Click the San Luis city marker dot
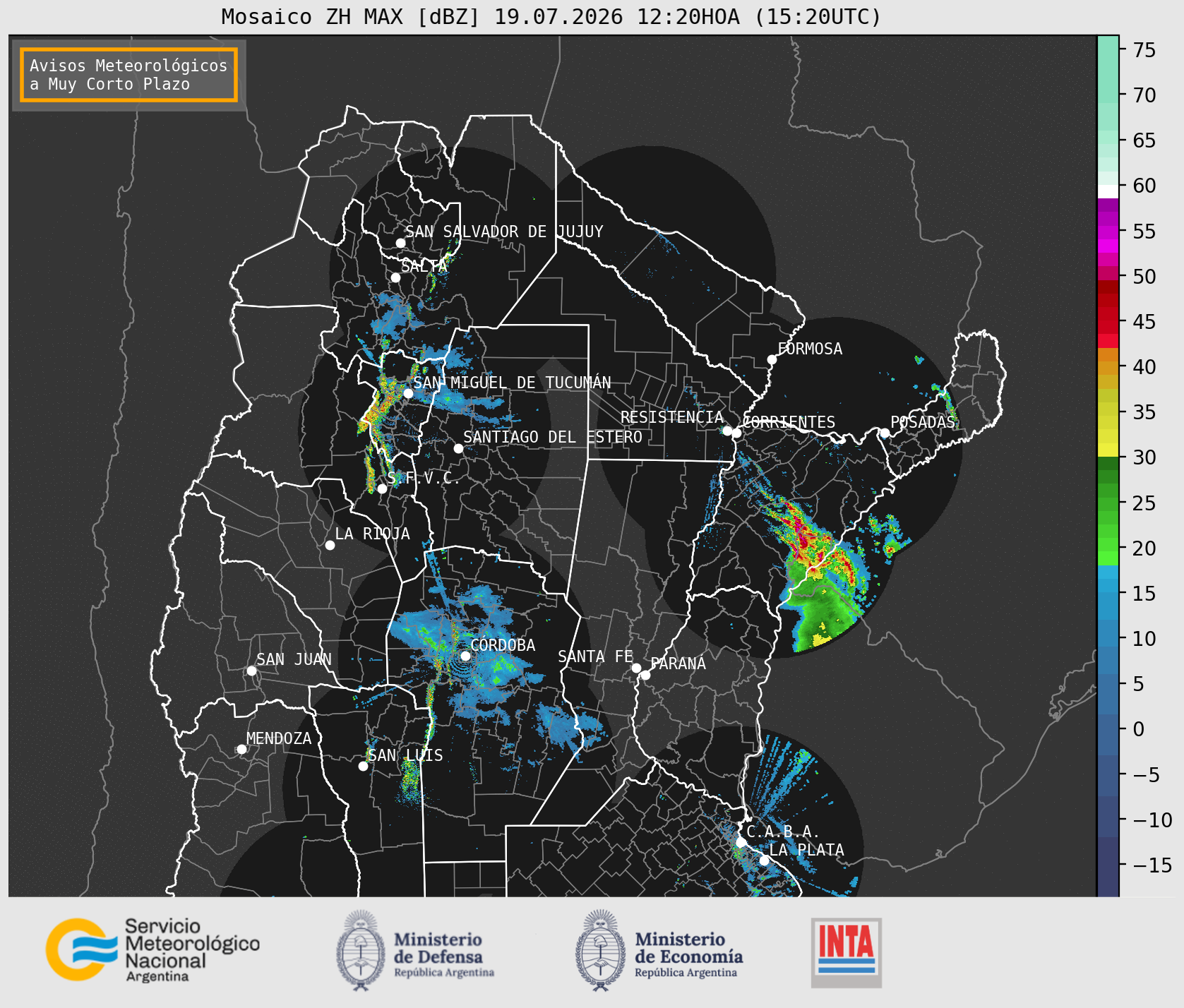Viewport: 1184px width, 1008px height. tap(363, 766)
